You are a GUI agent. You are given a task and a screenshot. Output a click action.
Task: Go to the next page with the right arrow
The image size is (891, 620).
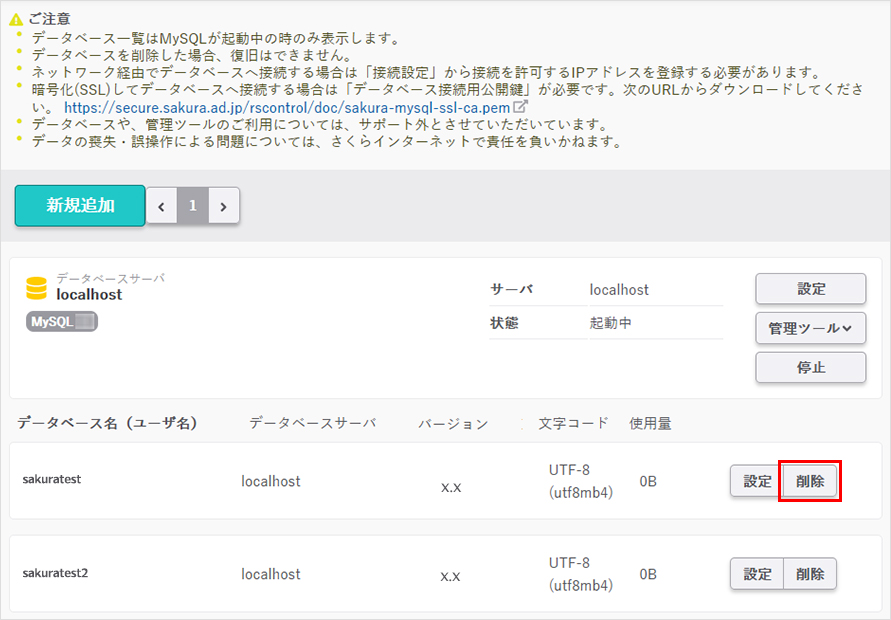coord(224,206)
